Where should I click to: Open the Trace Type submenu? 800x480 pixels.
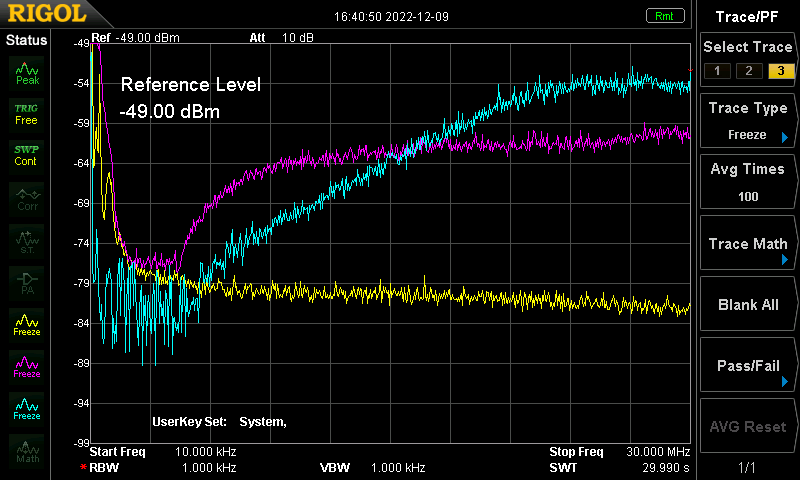point(748,120)
